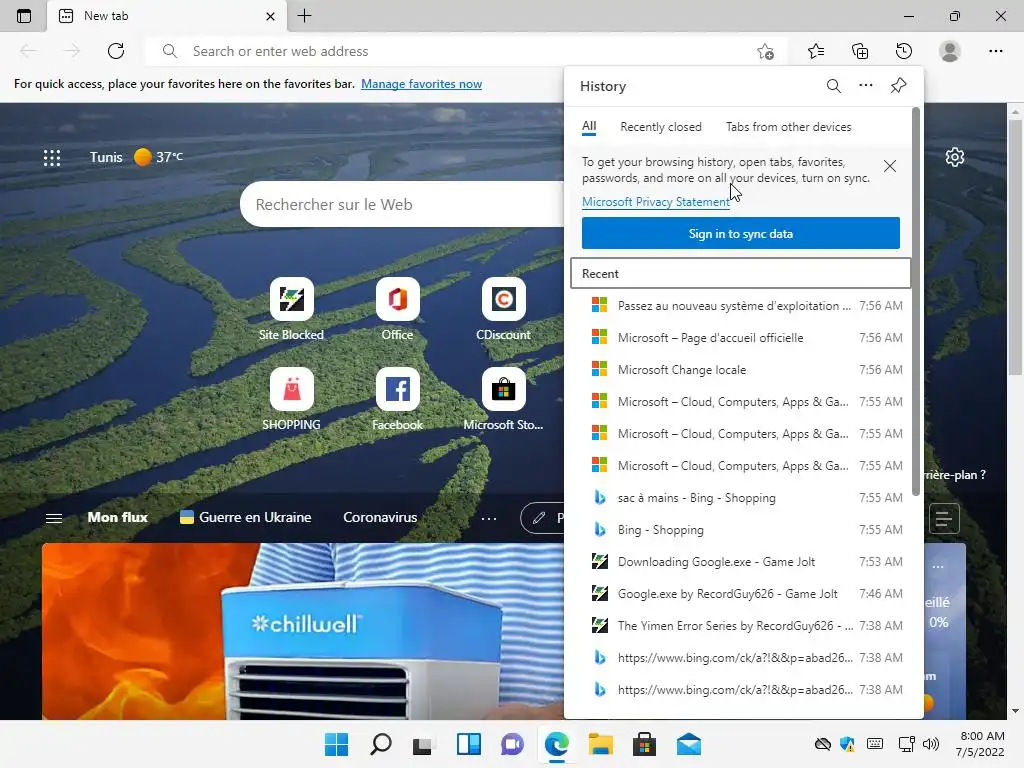
Task: Open sac à mains Bing Shopping entry
Action: (x=741, y=498)
